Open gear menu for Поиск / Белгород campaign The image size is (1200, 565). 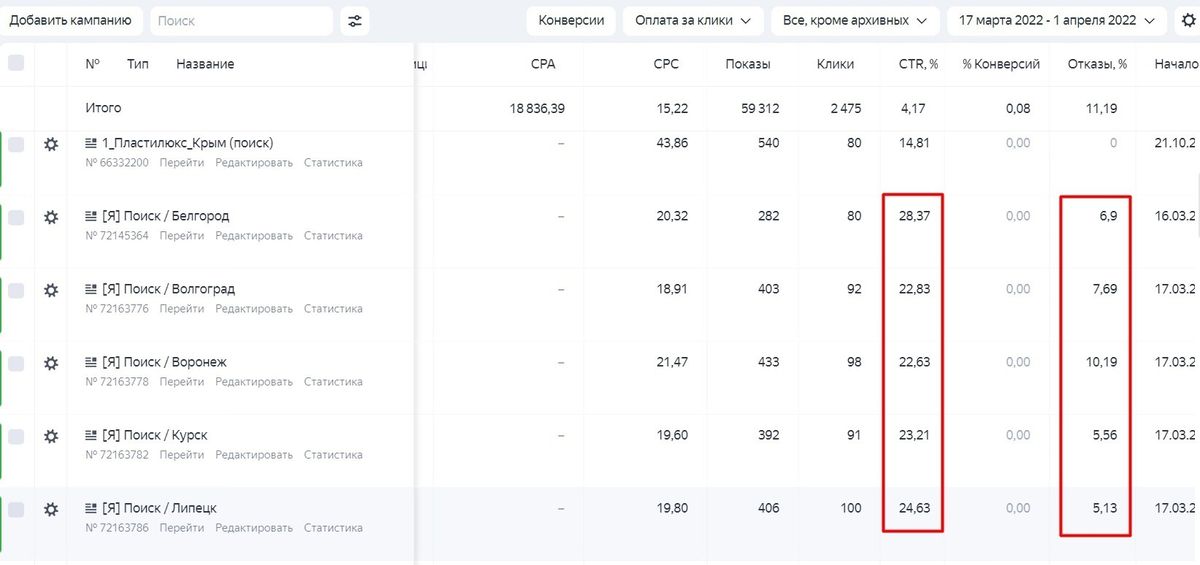(51, 217)
